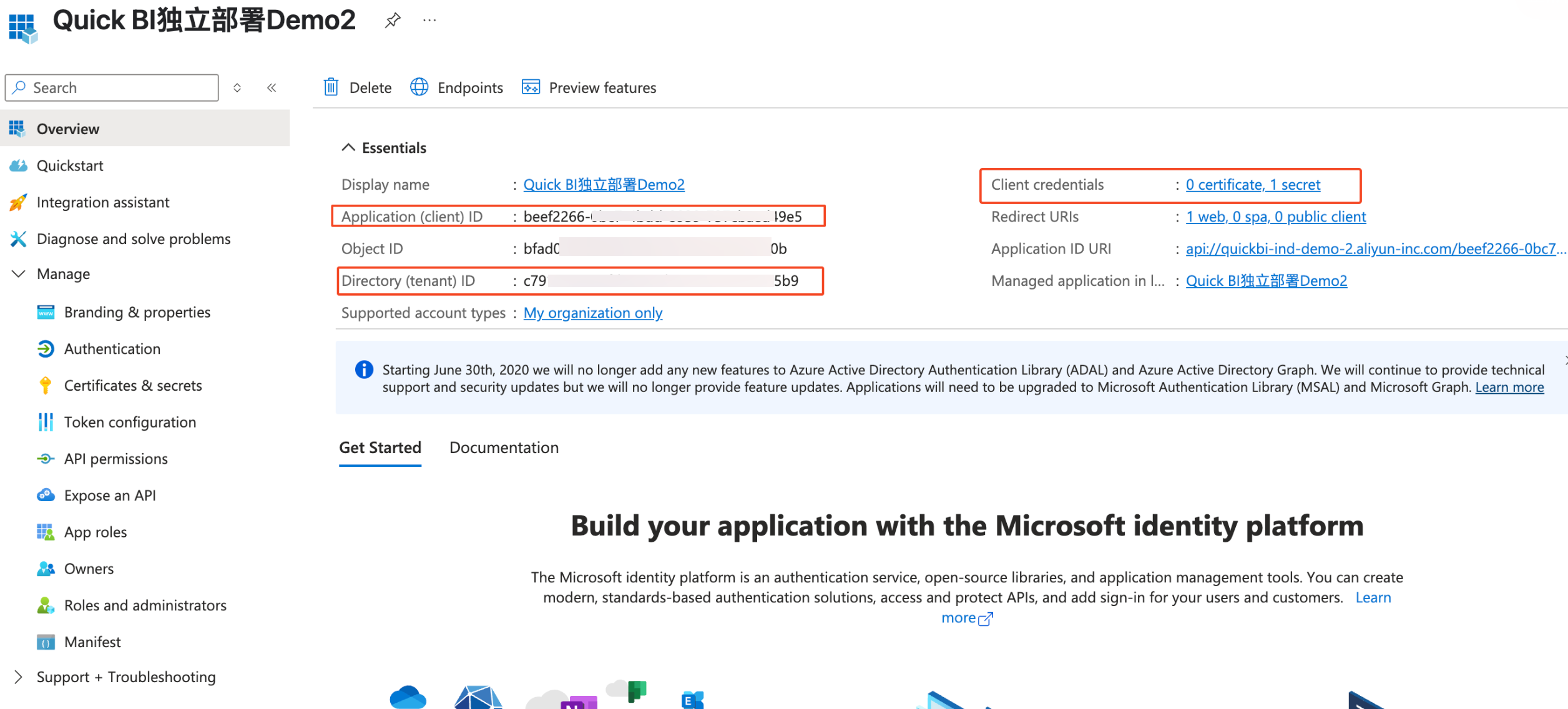Click the Authentication icon

46,349
